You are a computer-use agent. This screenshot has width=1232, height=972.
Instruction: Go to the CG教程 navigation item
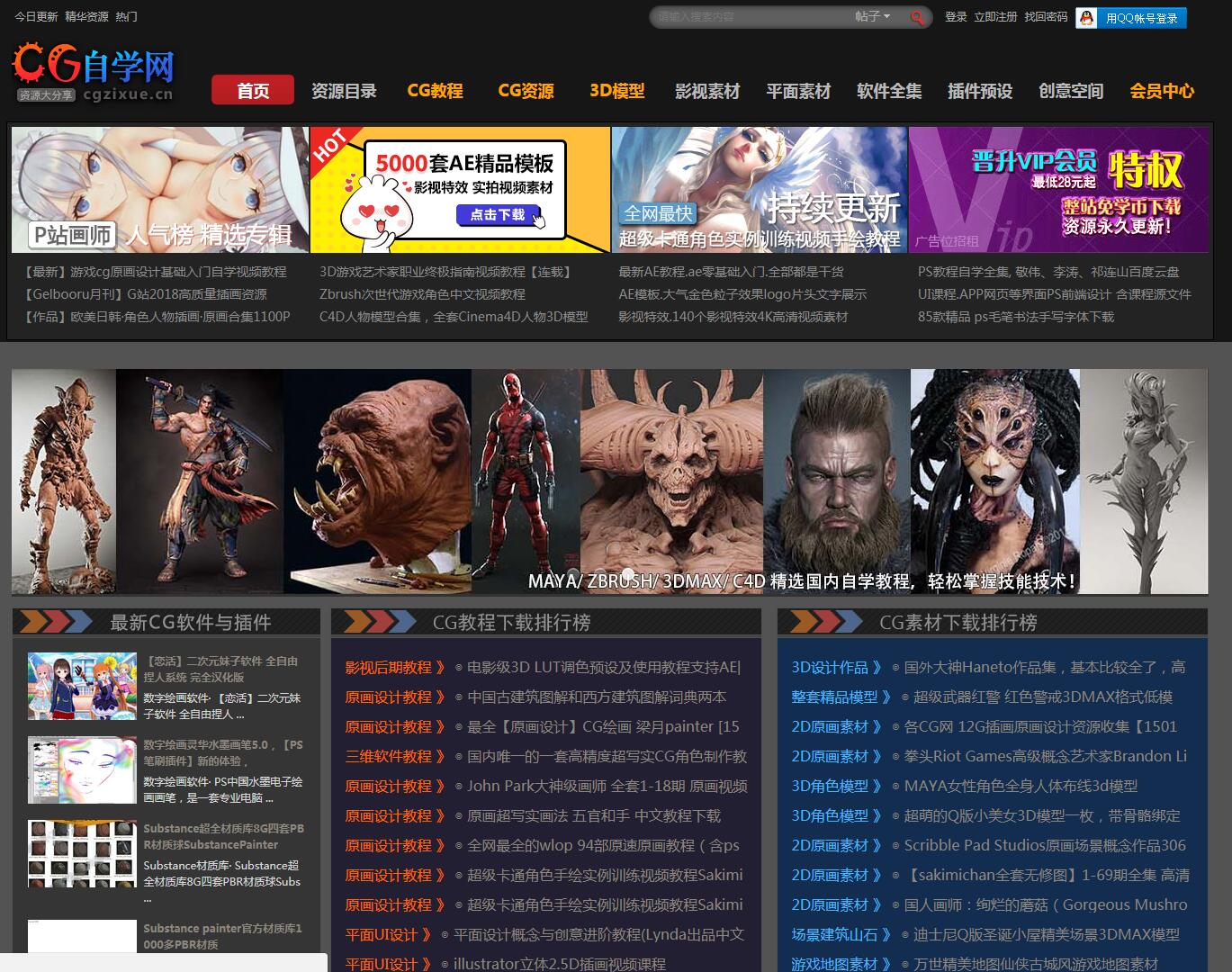click(435, 91)
